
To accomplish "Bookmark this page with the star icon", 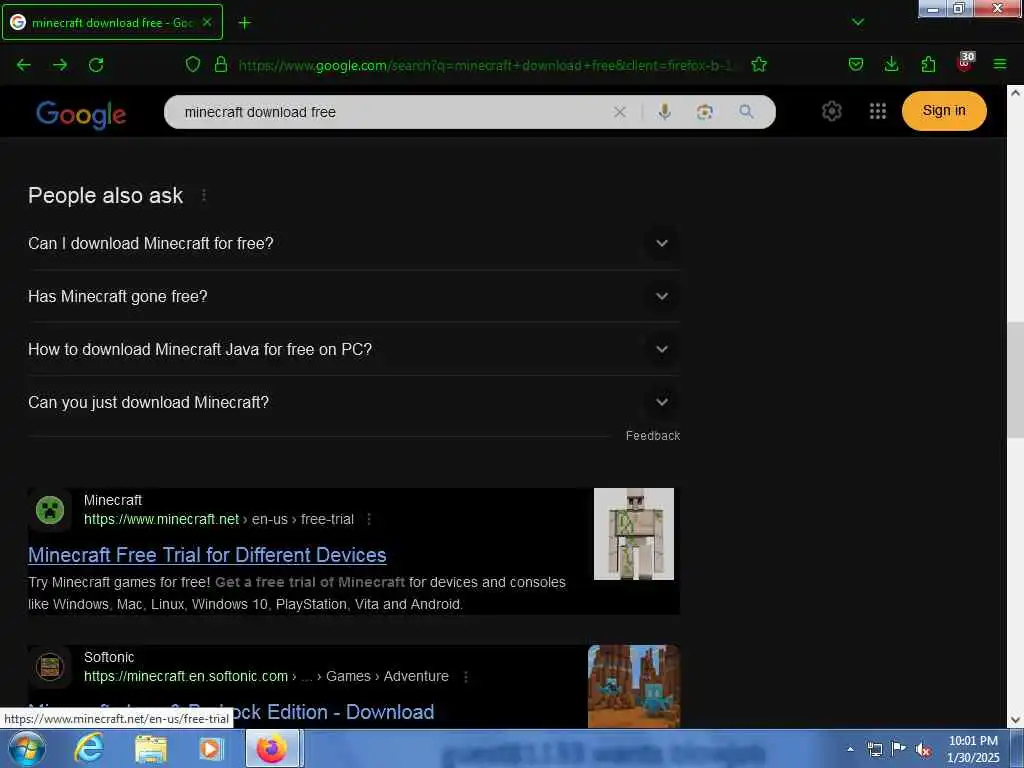I will 759,65.
